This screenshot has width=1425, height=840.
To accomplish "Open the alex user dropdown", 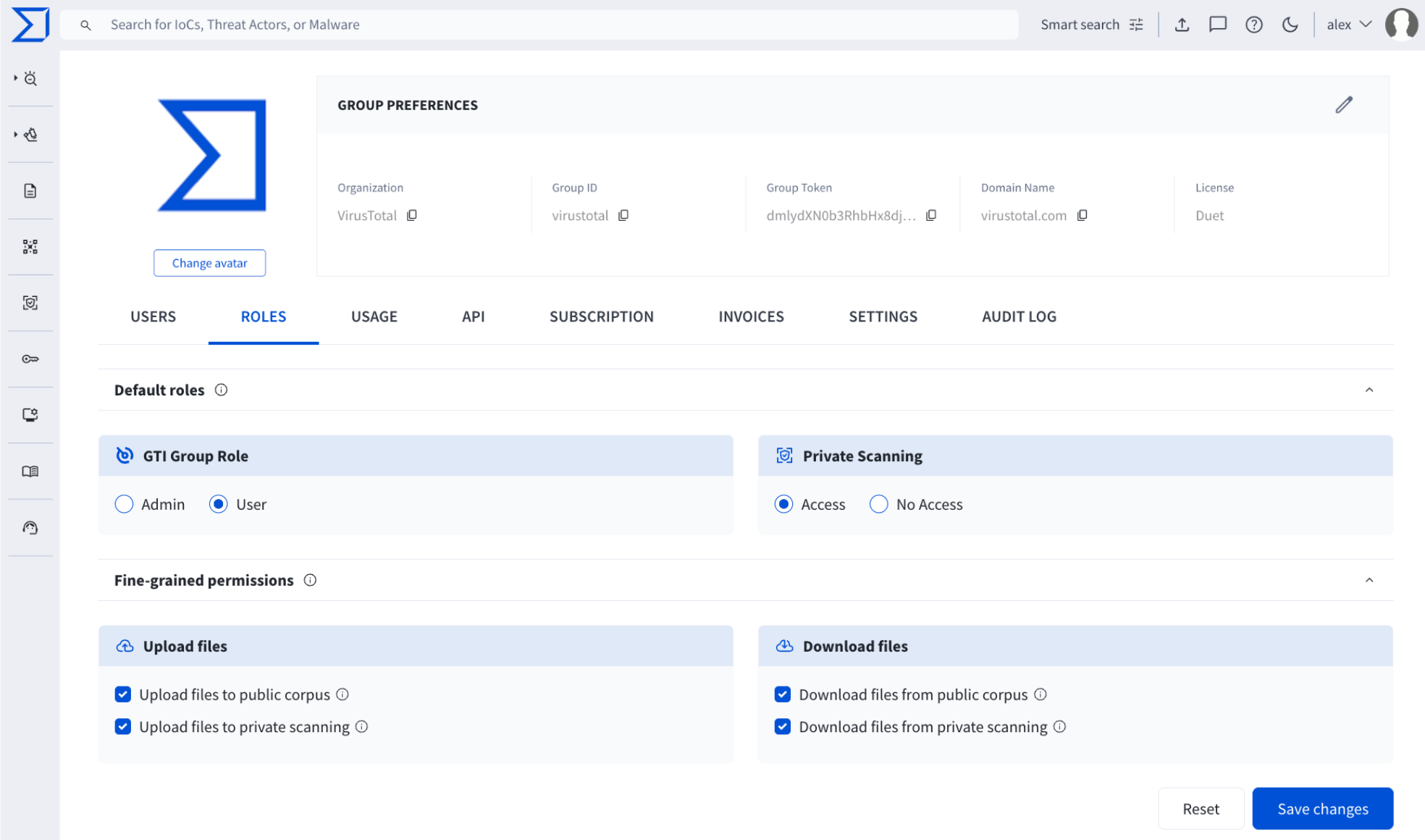I will (1348, 25).
